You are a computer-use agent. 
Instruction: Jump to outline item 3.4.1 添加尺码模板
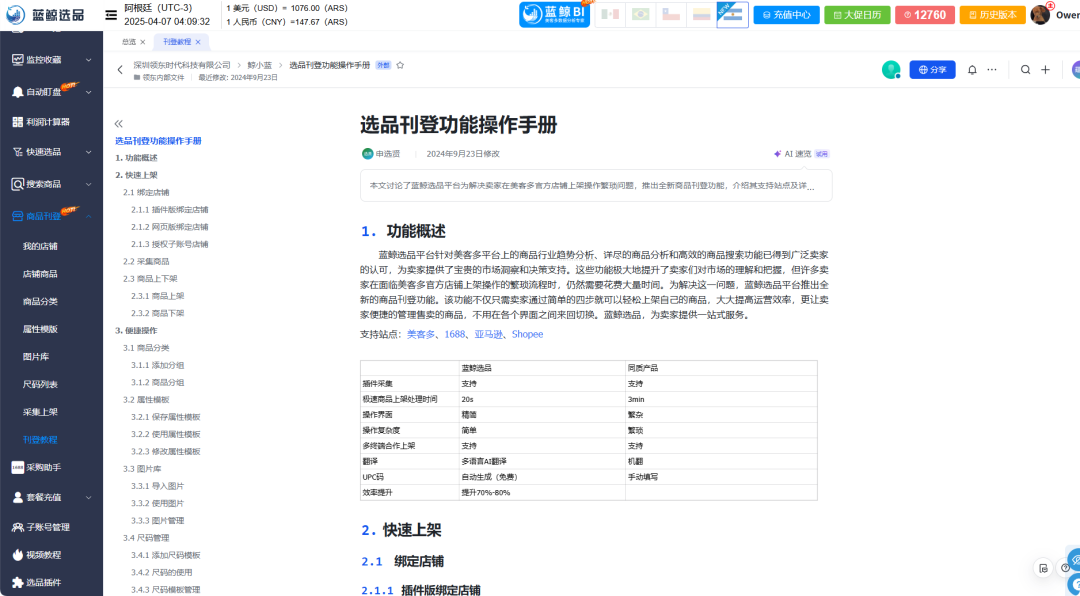pyautogui.click(x=166, y=555)
